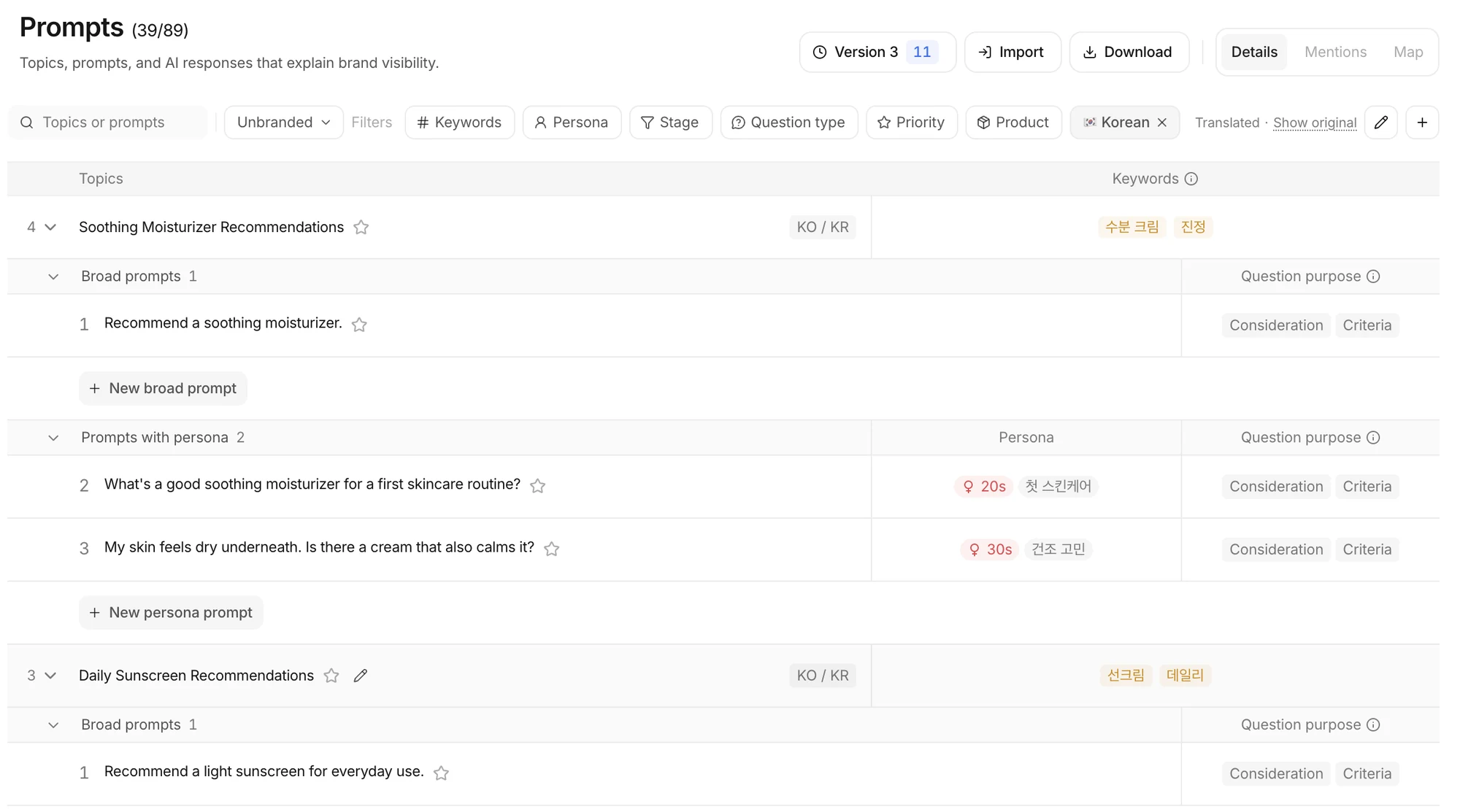Open the Question type filter
Viewport: 1460px width, 812px height.
788,122
